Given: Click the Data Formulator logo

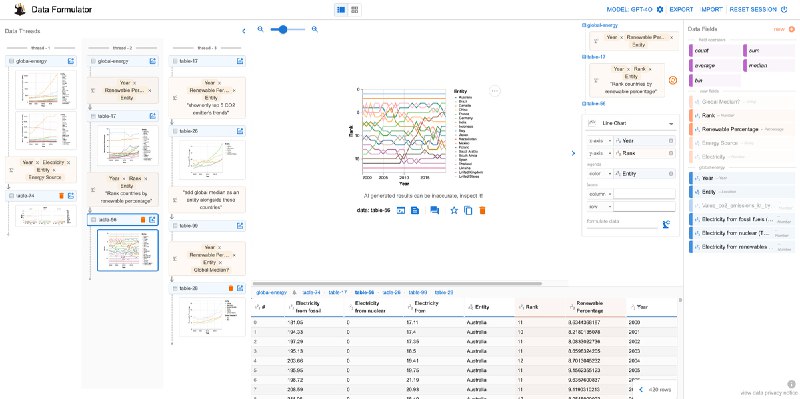Looking at the screenshot, I should (x=19, y=9).
